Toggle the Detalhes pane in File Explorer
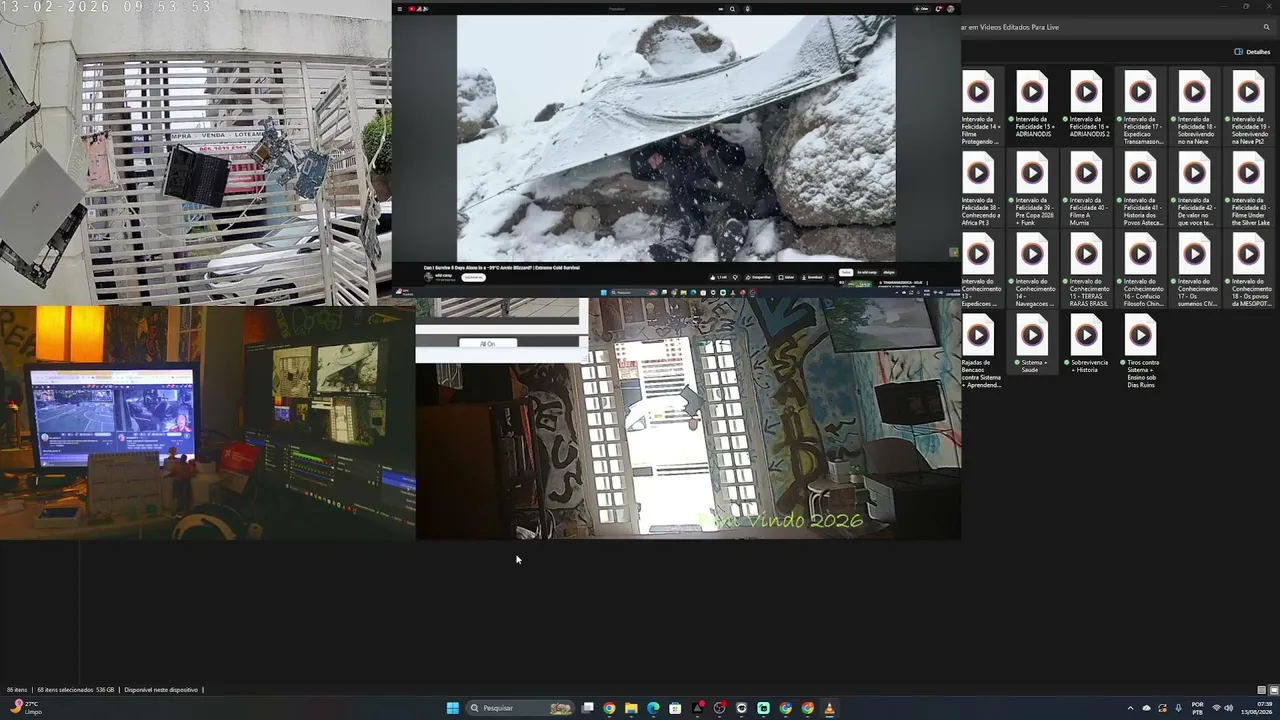 1252,52
